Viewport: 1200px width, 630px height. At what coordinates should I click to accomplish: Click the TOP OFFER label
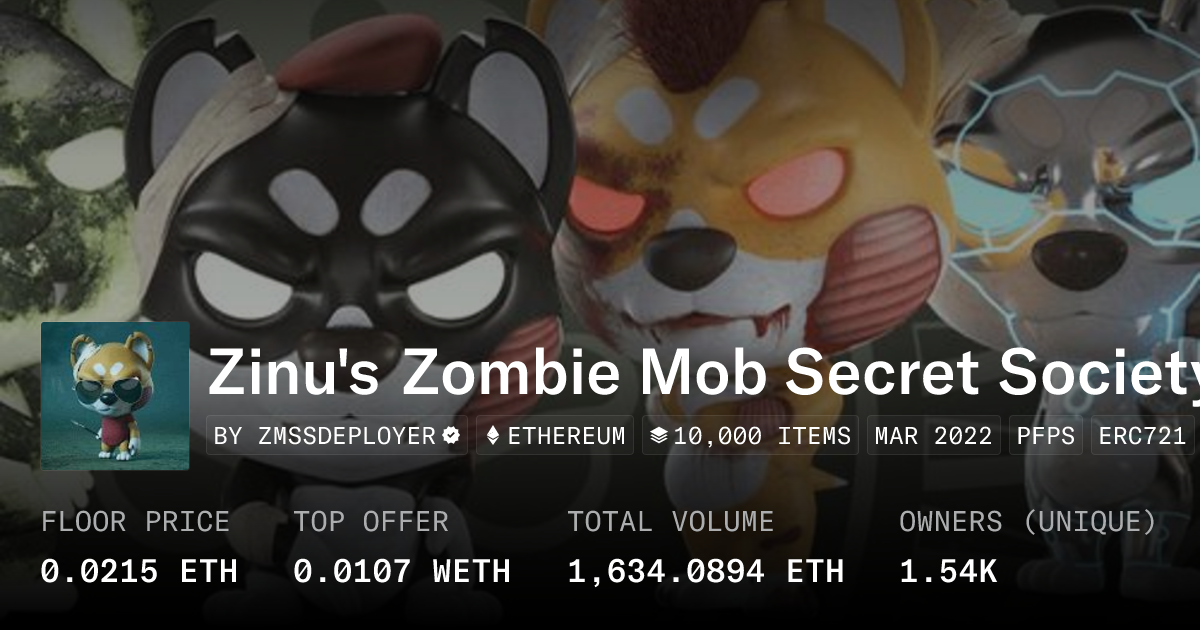point(371,522)
